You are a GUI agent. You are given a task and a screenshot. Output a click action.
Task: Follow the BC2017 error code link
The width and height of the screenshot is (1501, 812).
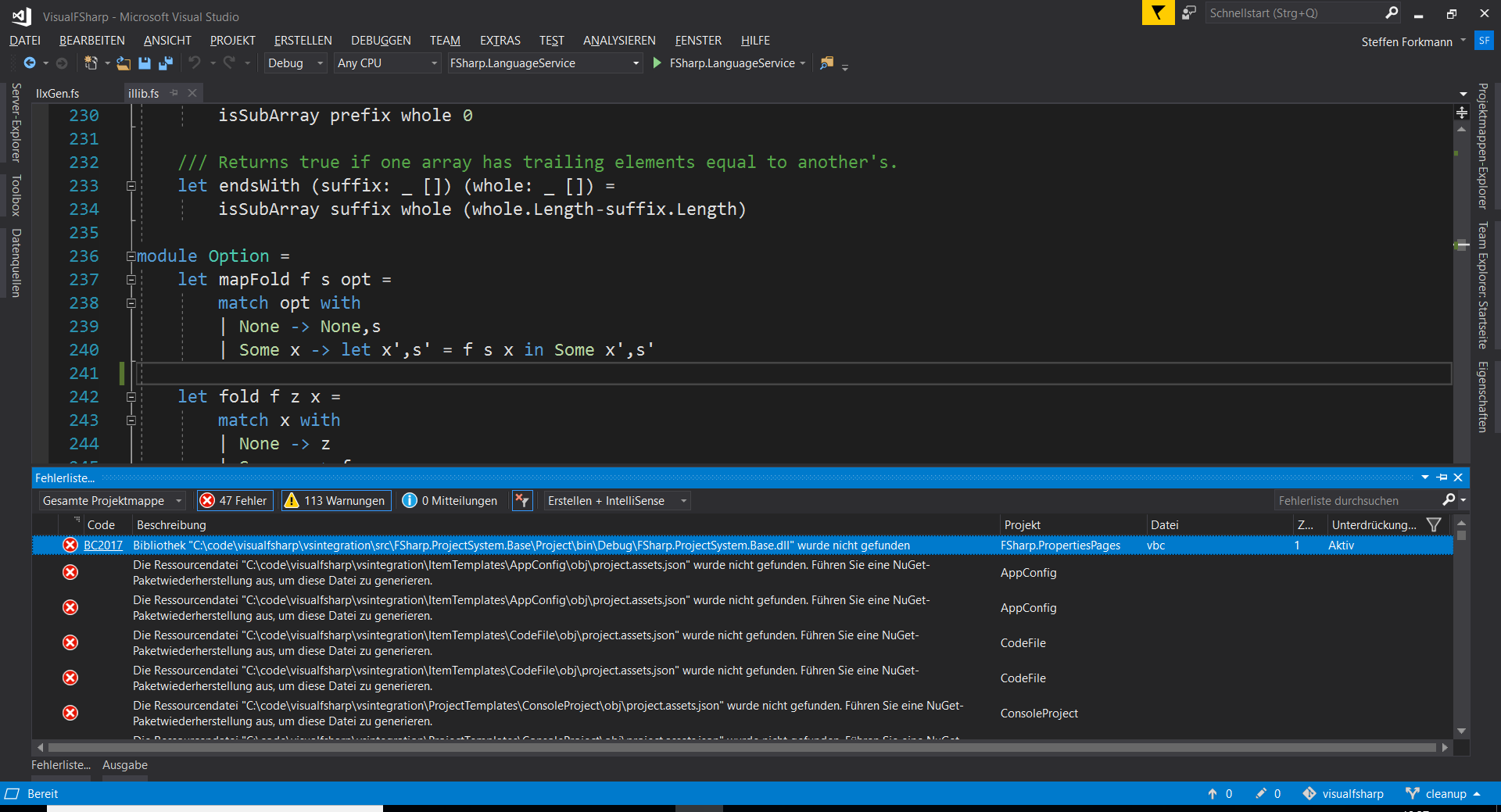coord(102,545)
